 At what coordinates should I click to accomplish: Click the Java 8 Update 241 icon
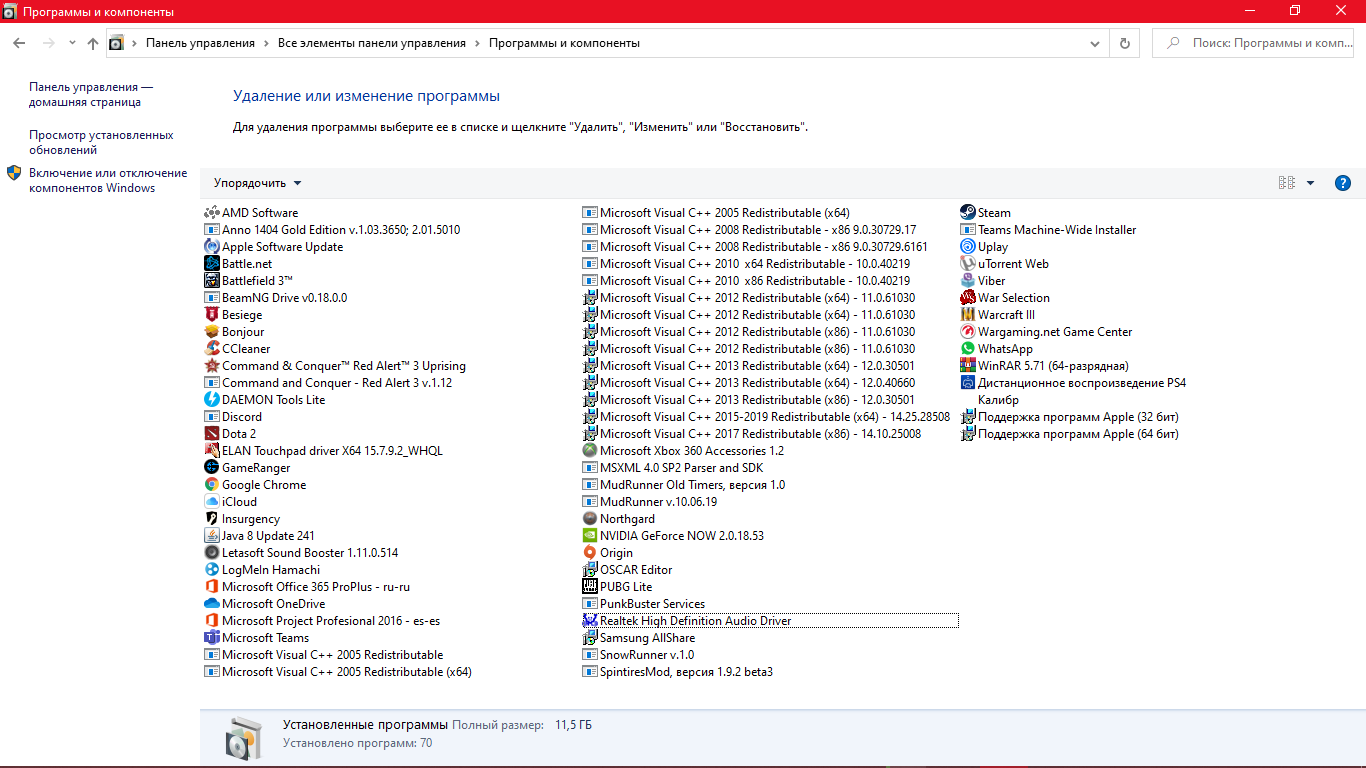211,536
